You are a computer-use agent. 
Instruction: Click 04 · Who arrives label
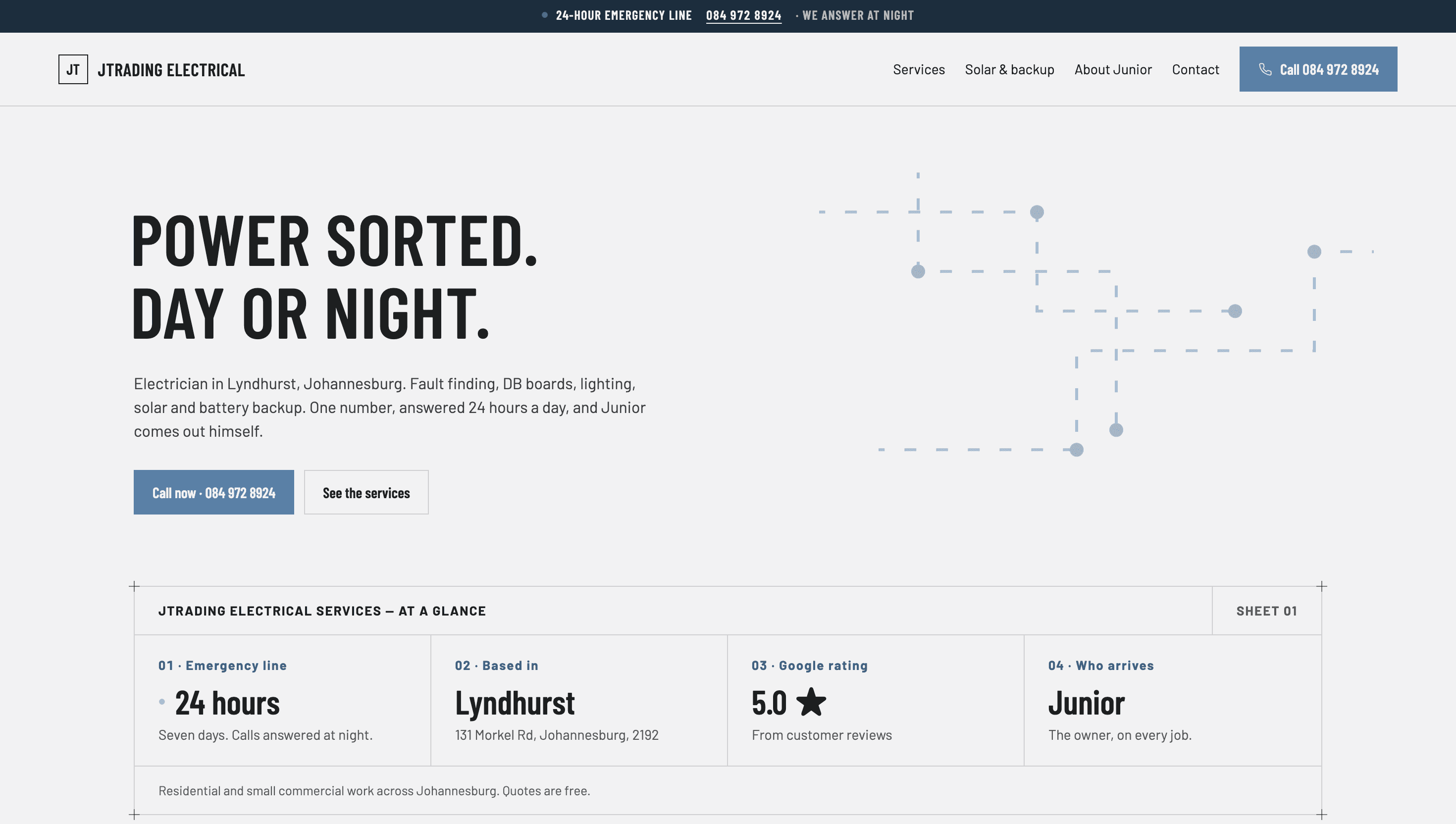pyautogui.click(x=1100, y=666)
